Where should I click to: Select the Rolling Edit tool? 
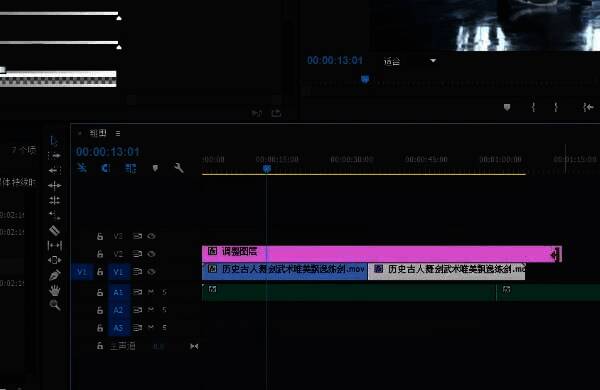(54, 201)
